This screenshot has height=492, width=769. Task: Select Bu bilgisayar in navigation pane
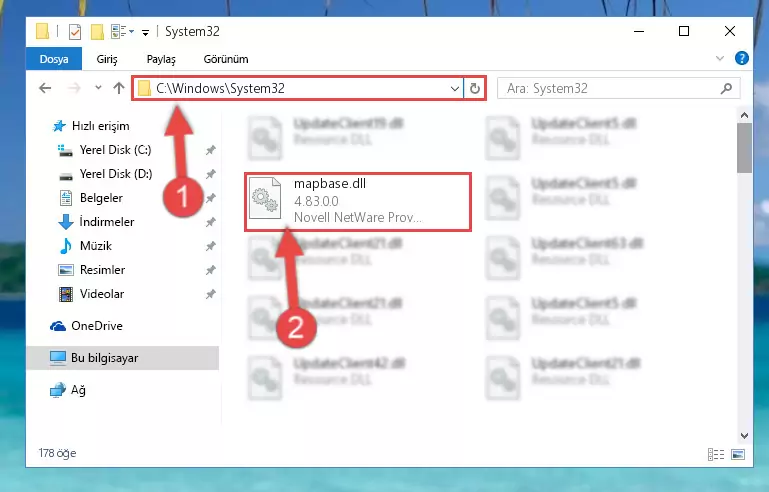click(x=123, y=358)
